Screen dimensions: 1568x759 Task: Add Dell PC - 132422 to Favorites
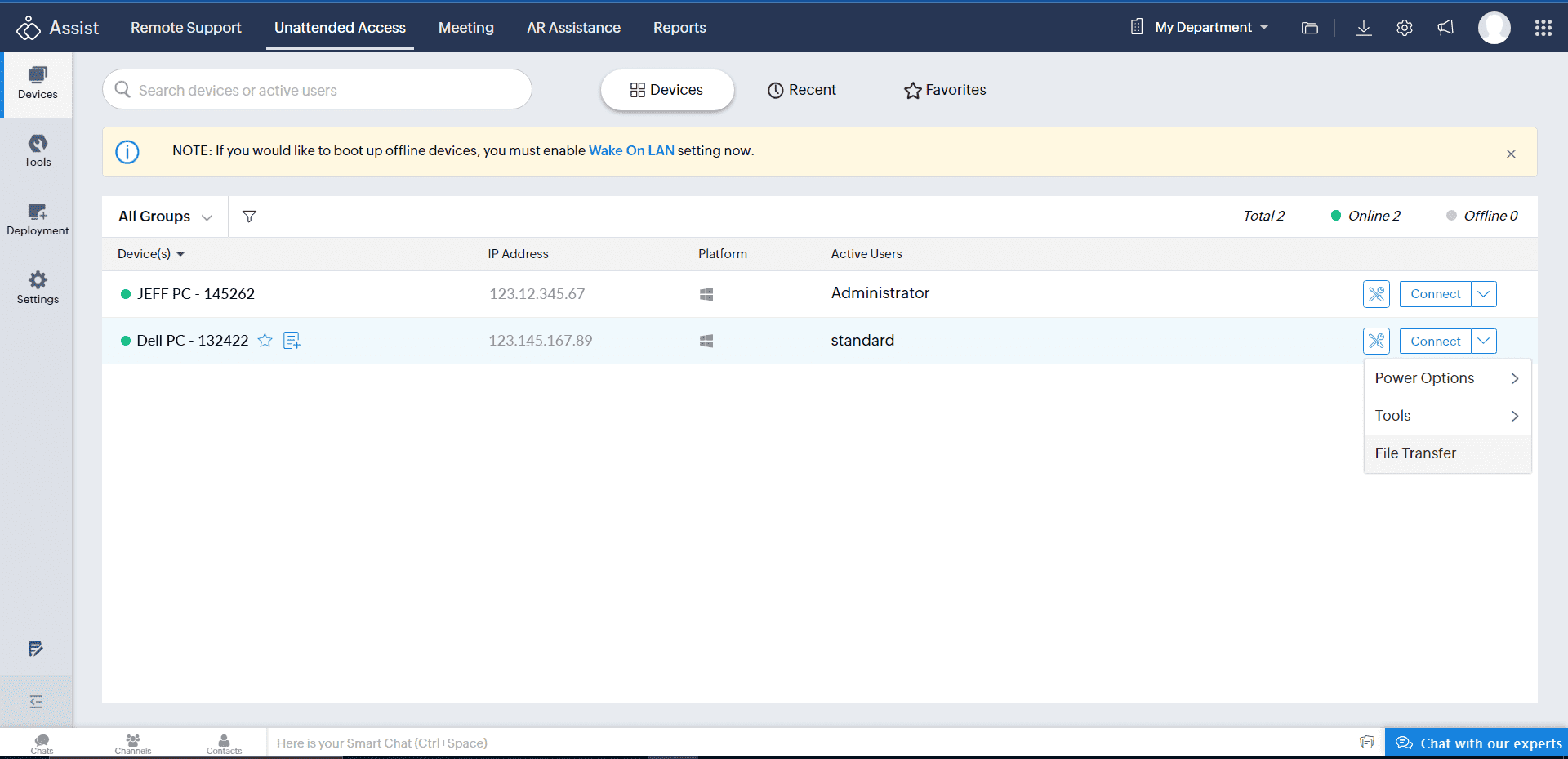click(265, 341)
